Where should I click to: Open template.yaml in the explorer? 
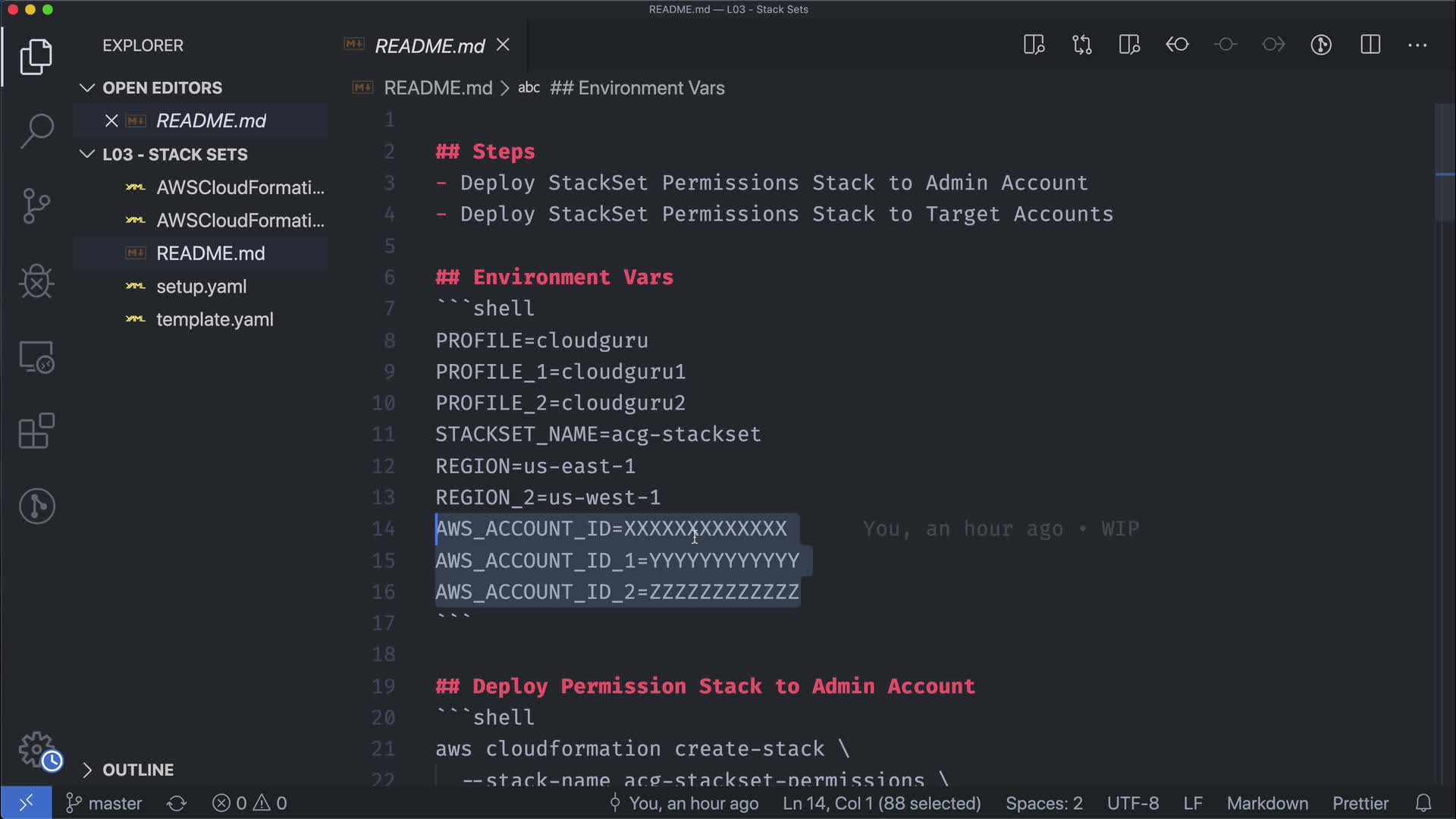(215, 319)
